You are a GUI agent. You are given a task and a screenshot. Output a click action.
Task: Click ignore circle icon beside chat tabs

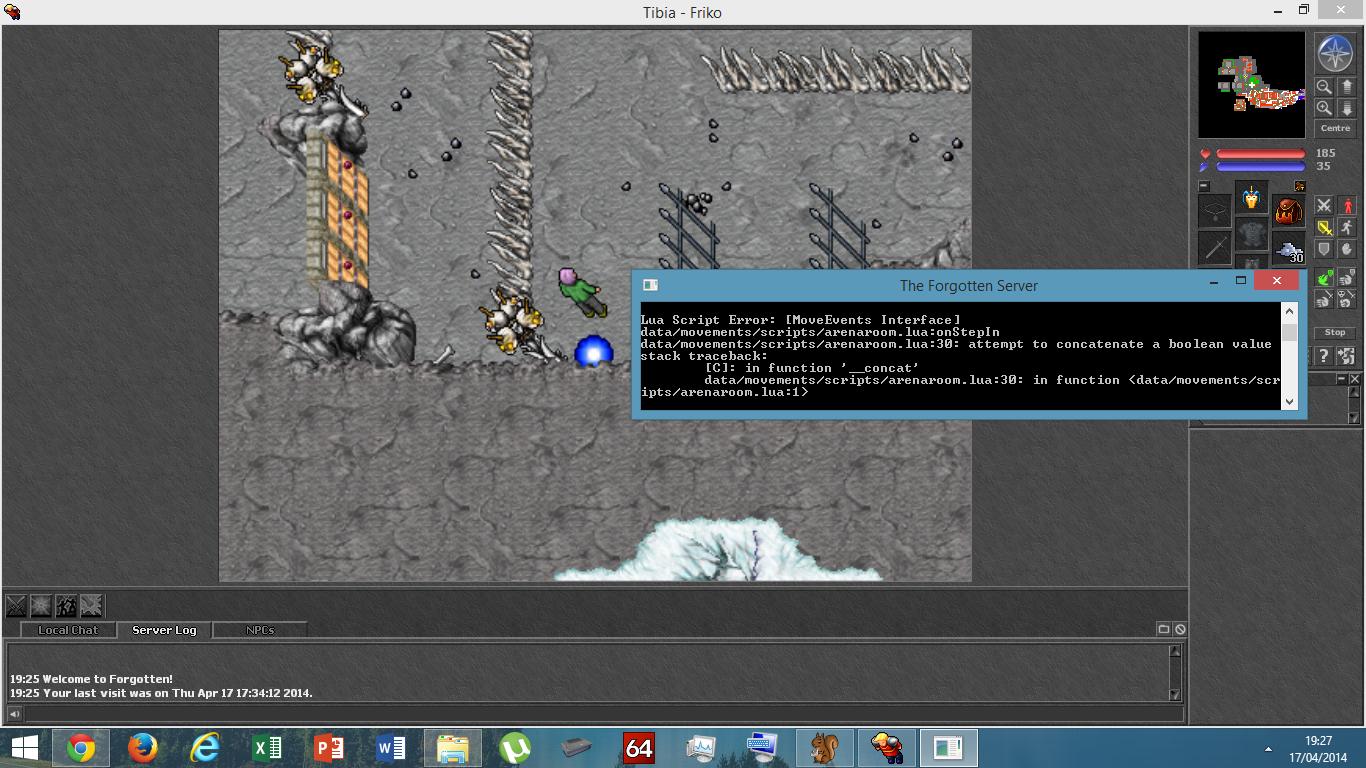click(x=1180, y=629)
